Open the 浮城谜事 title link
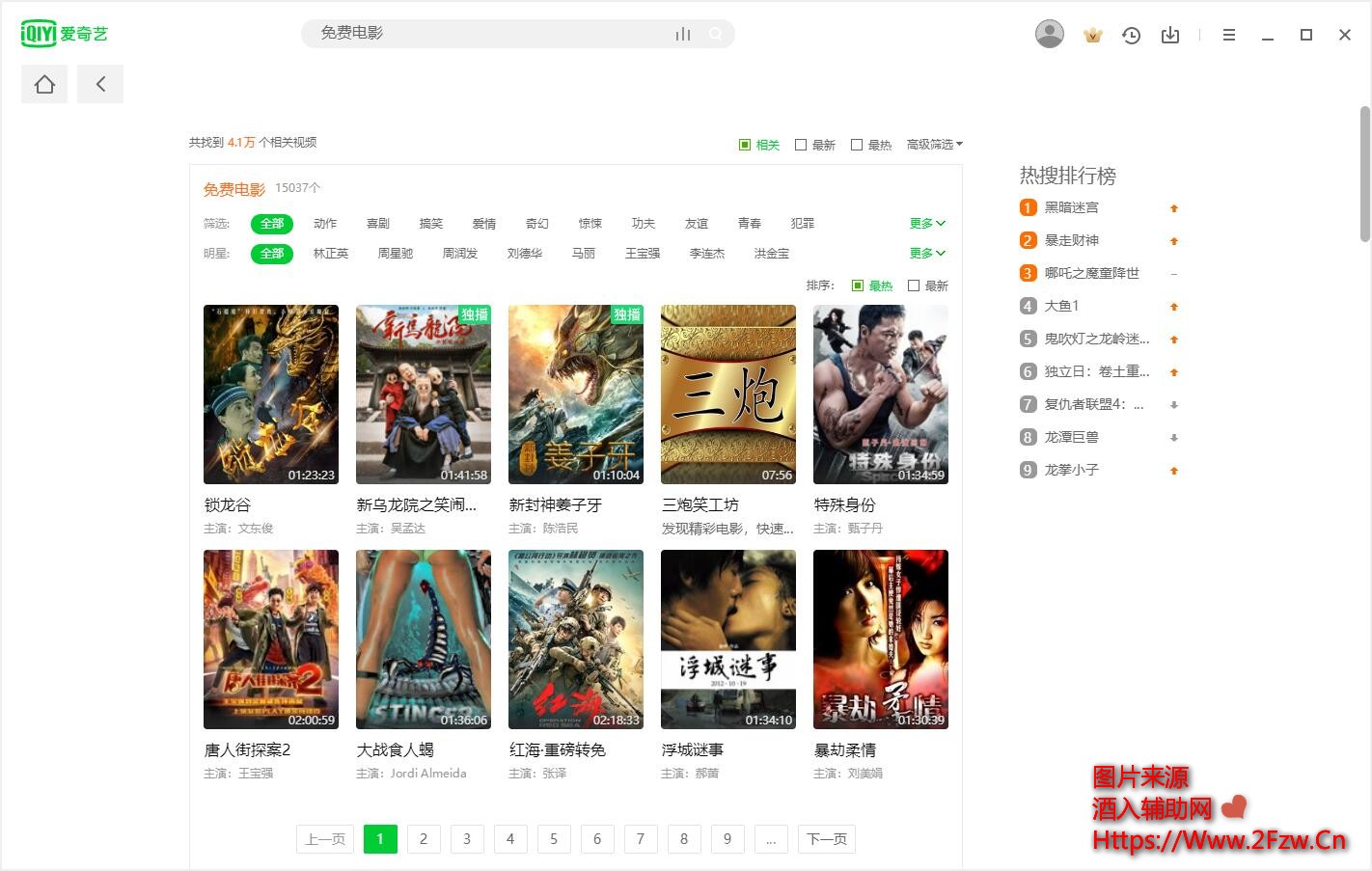Image resolution: width=1372 pixels, height=871 pixels. [693, 749]
